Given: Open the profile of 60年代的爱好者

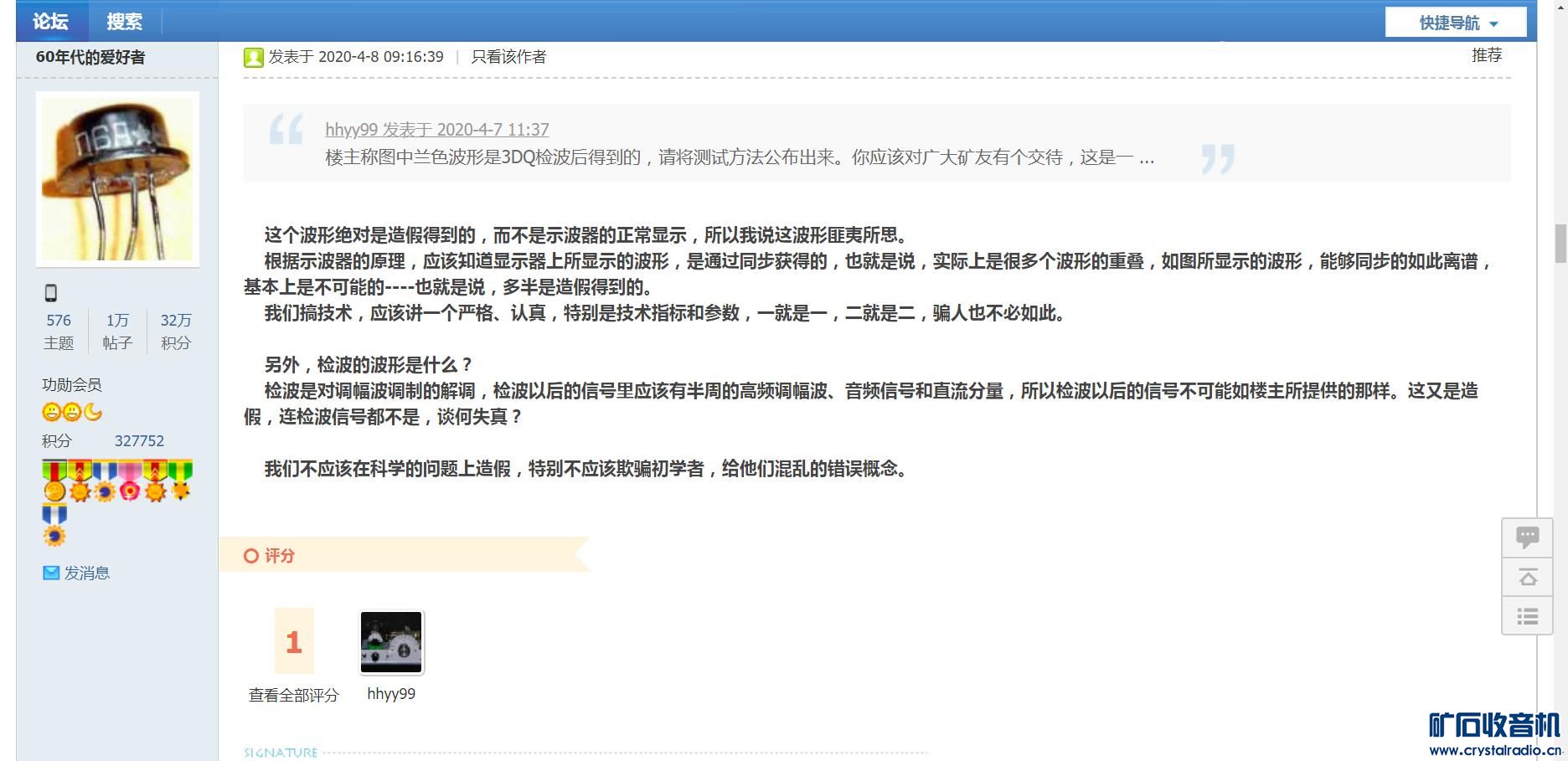Looking at the screenshot, I should pyautogui.click(x=90, y=57).
